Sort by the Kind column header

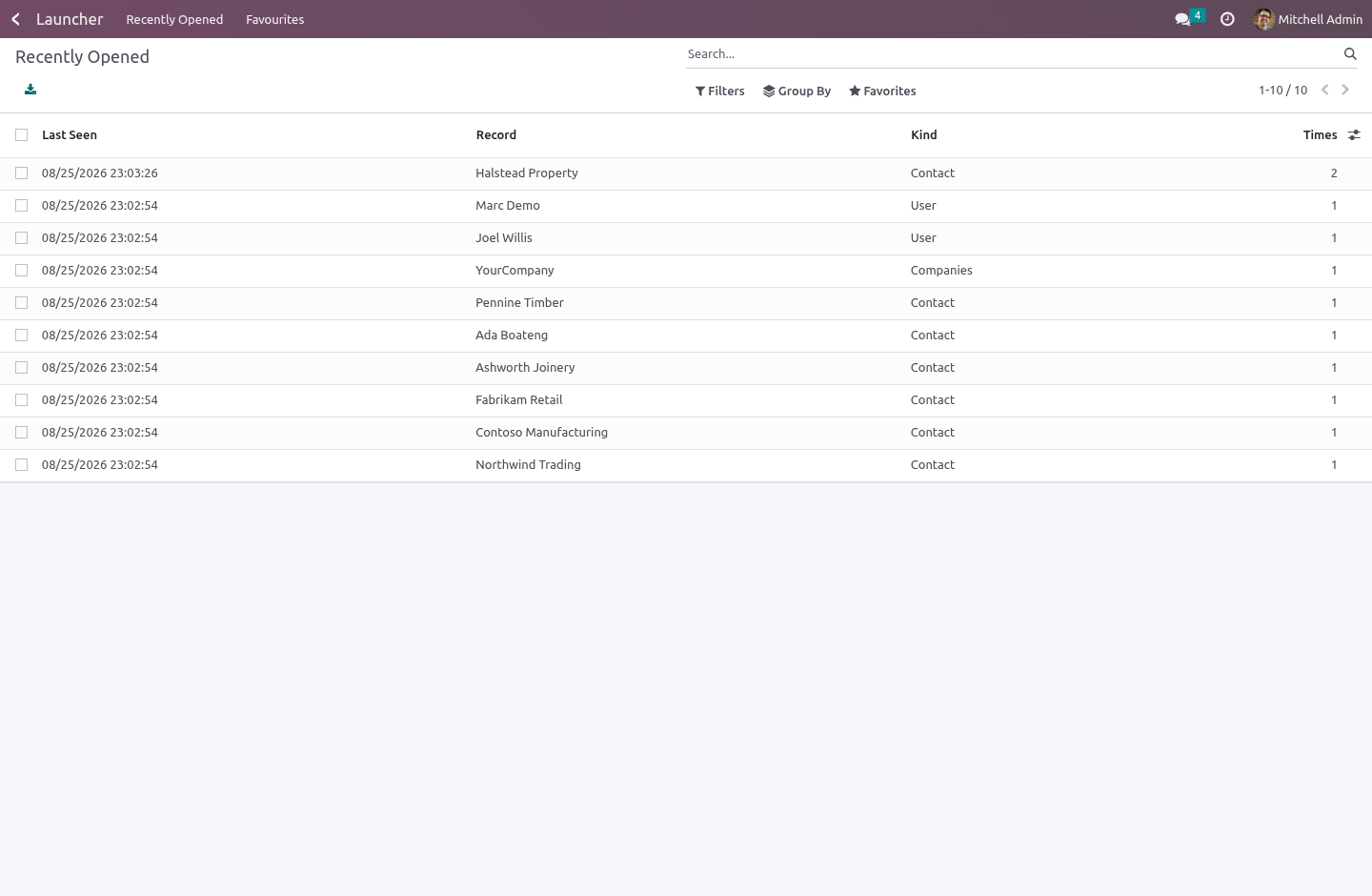[924, 135]
